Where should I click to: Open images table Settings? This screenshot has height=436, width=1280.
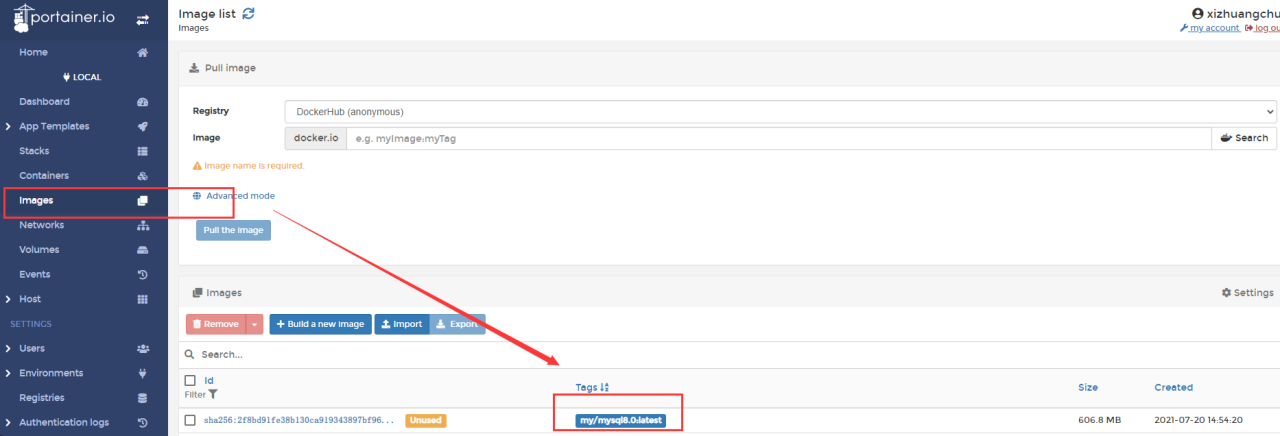(1248, 293)
